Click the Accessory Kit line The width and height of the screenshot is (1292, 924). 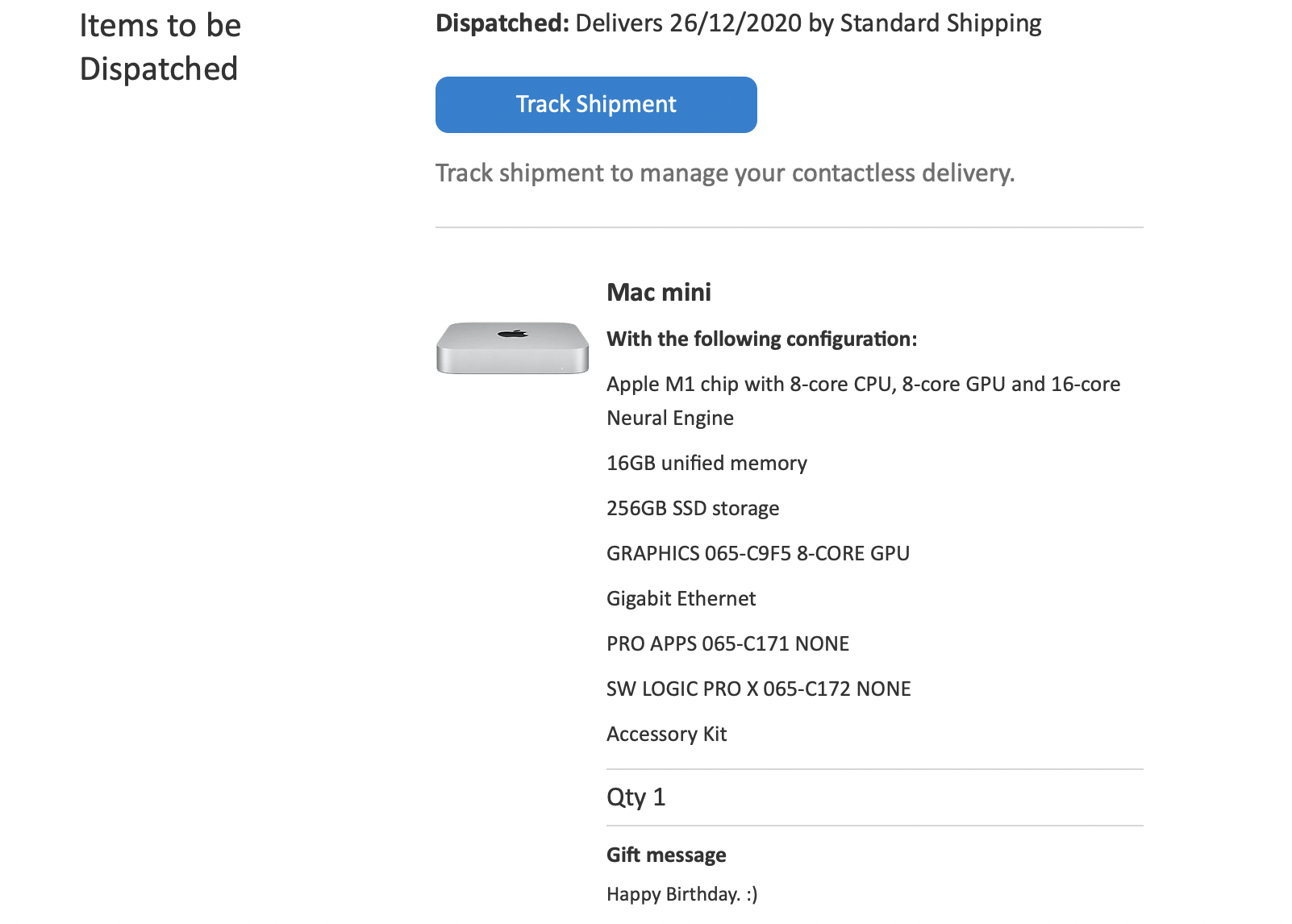[x=667, y=734]
